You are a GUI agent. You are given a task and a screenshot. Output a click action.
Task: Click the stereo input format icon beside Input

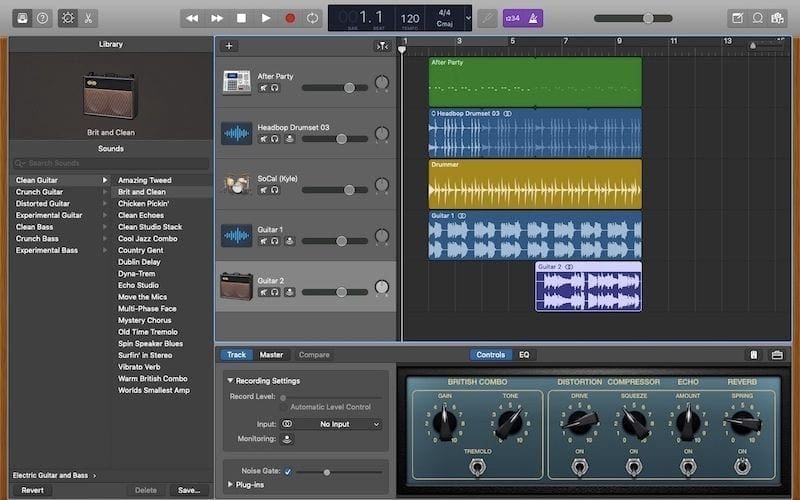coord(287,424)
